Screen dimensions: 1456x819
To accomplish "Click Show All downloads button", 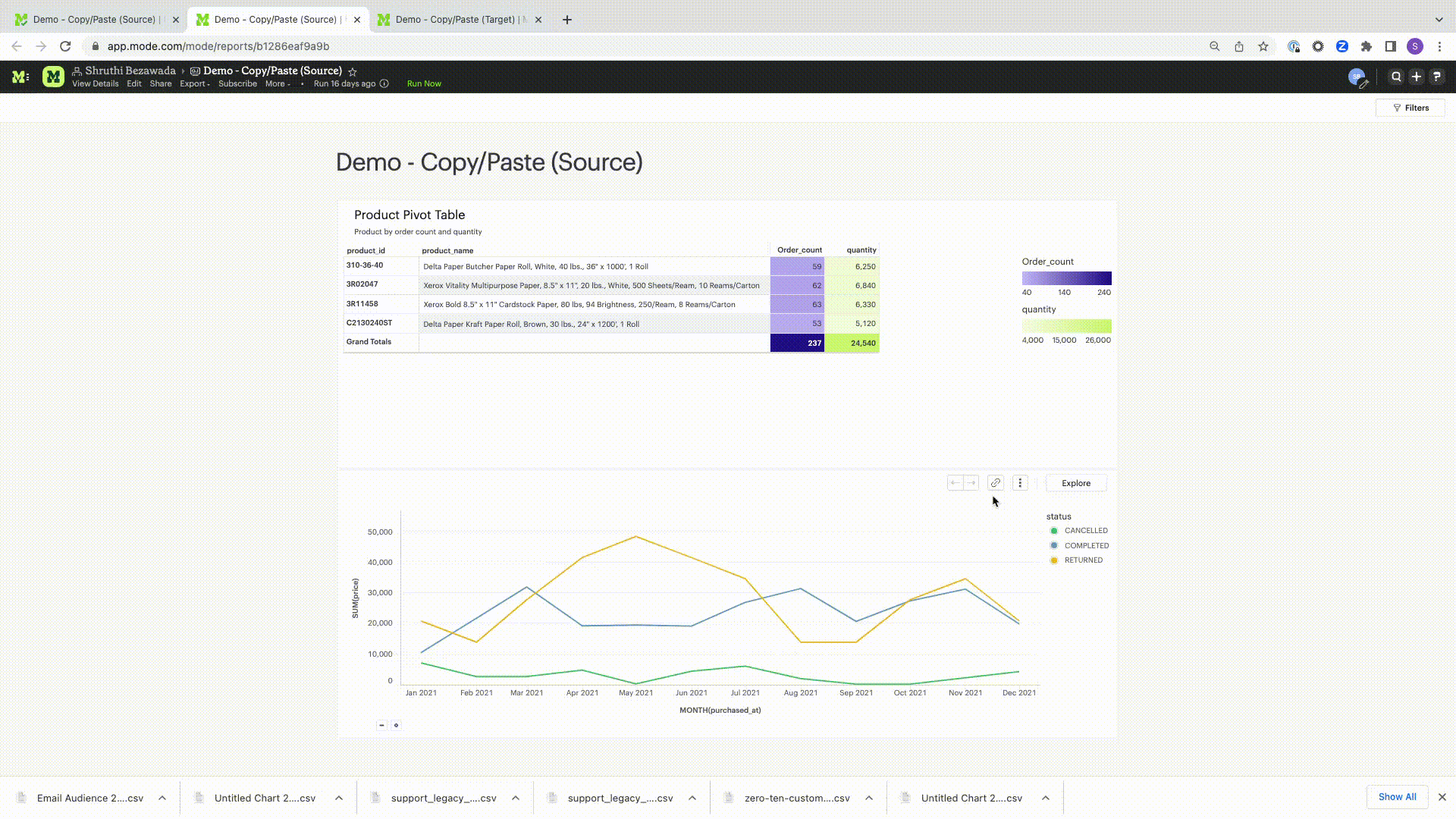I will [1397, 797].
